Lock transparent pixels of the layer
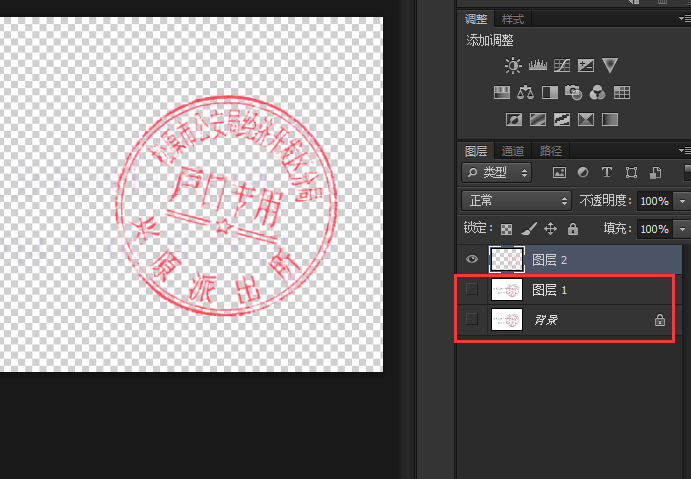Screen dimensions: 691x479 [506, 229]
